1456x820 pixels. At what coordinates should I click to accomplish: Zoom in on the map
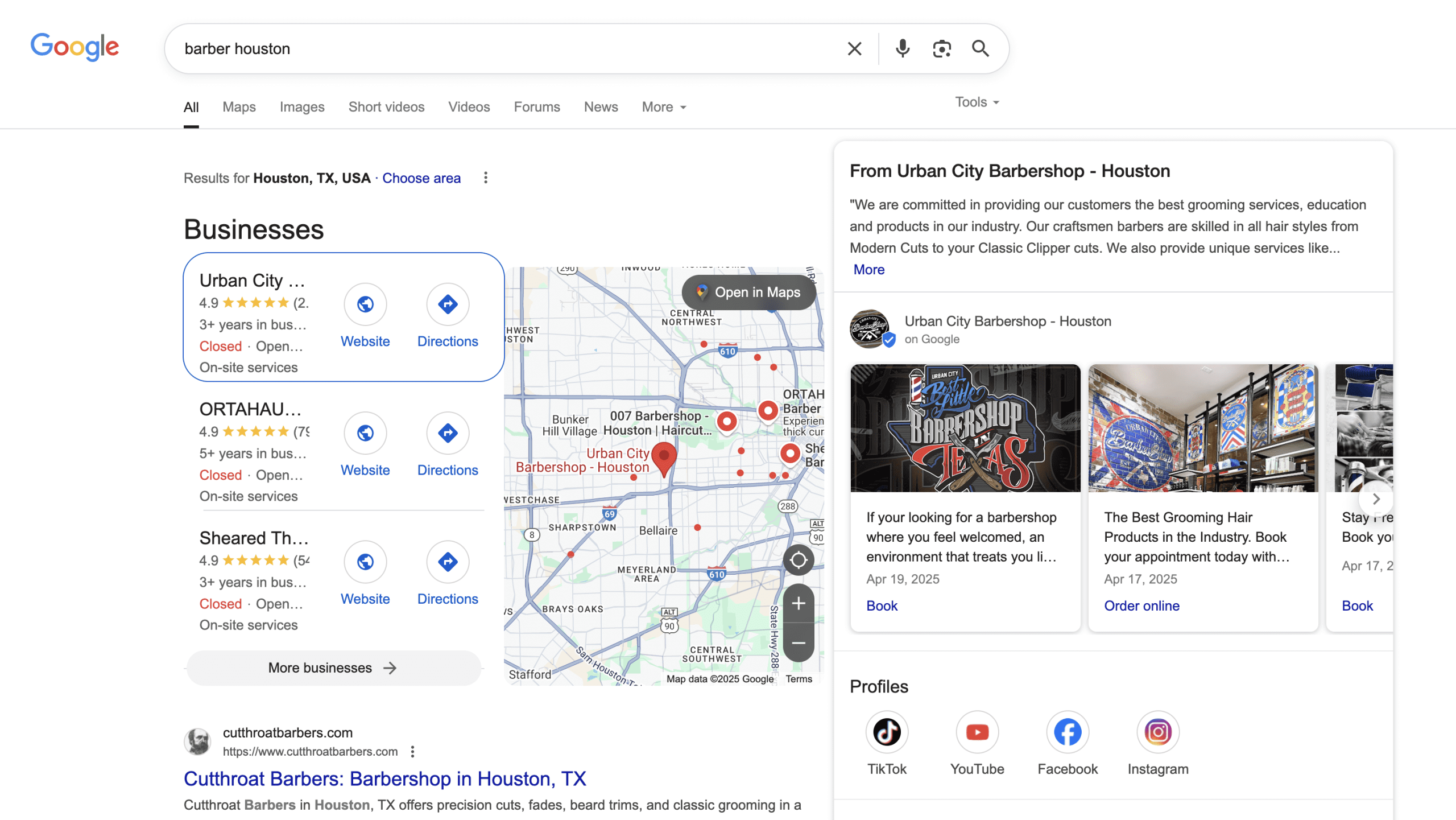(x=799, y=603)
